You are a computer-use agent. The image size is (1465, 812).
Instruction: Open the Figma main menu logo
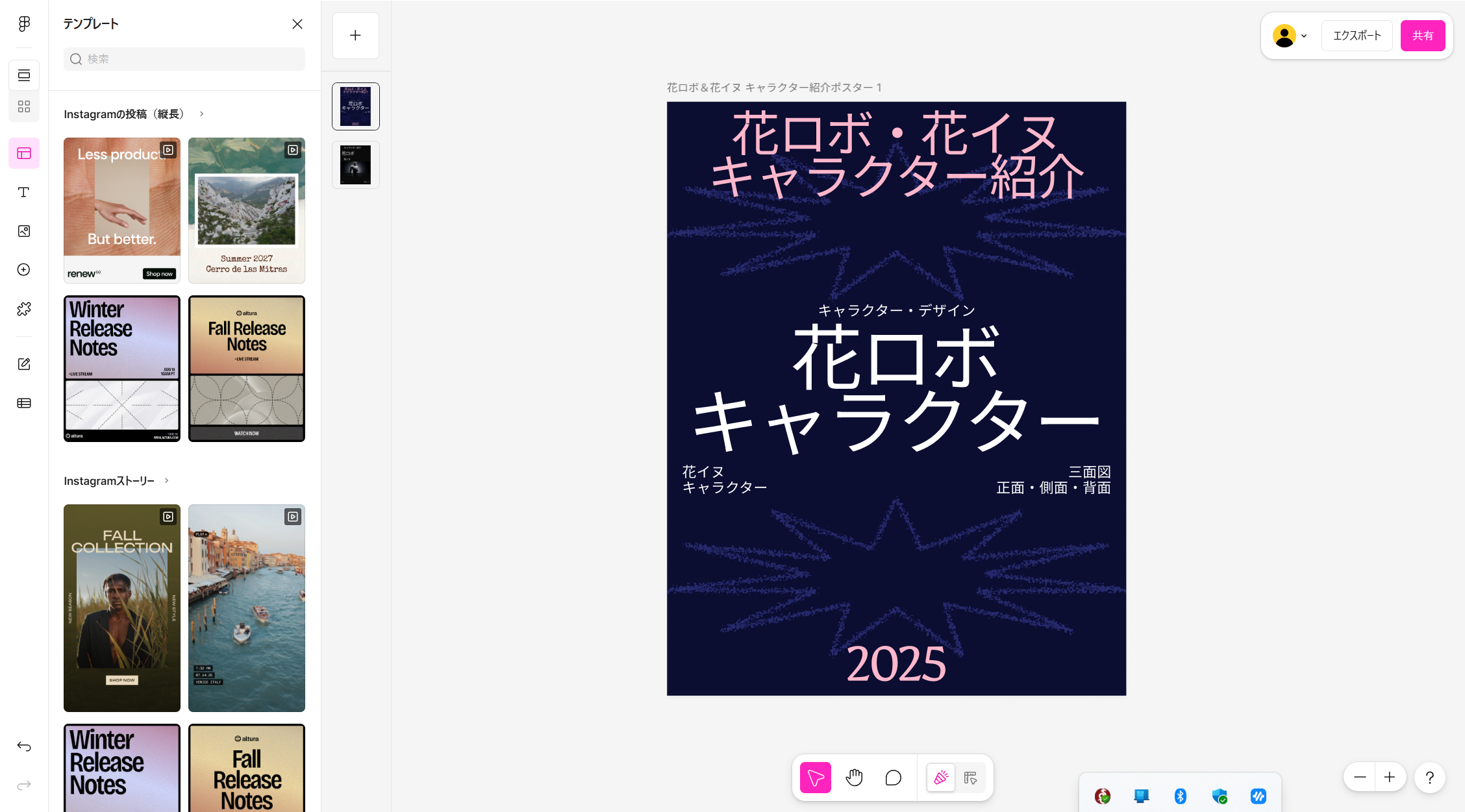pos(24,24)
